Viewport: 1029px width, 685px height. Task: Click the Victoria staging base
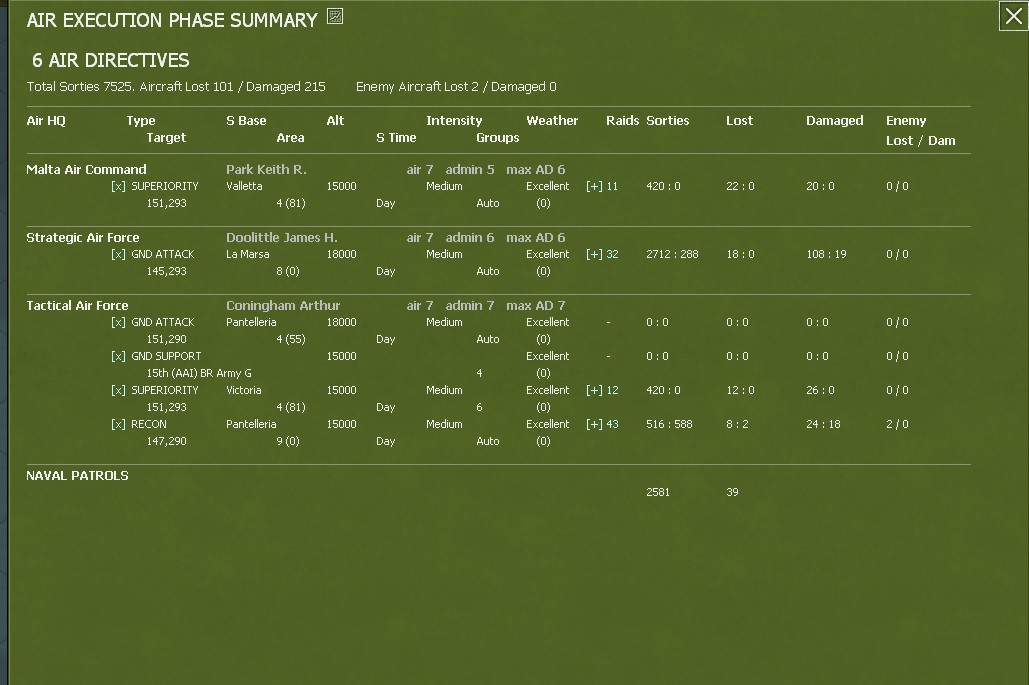pyautogui.click(x=243, y=390)
